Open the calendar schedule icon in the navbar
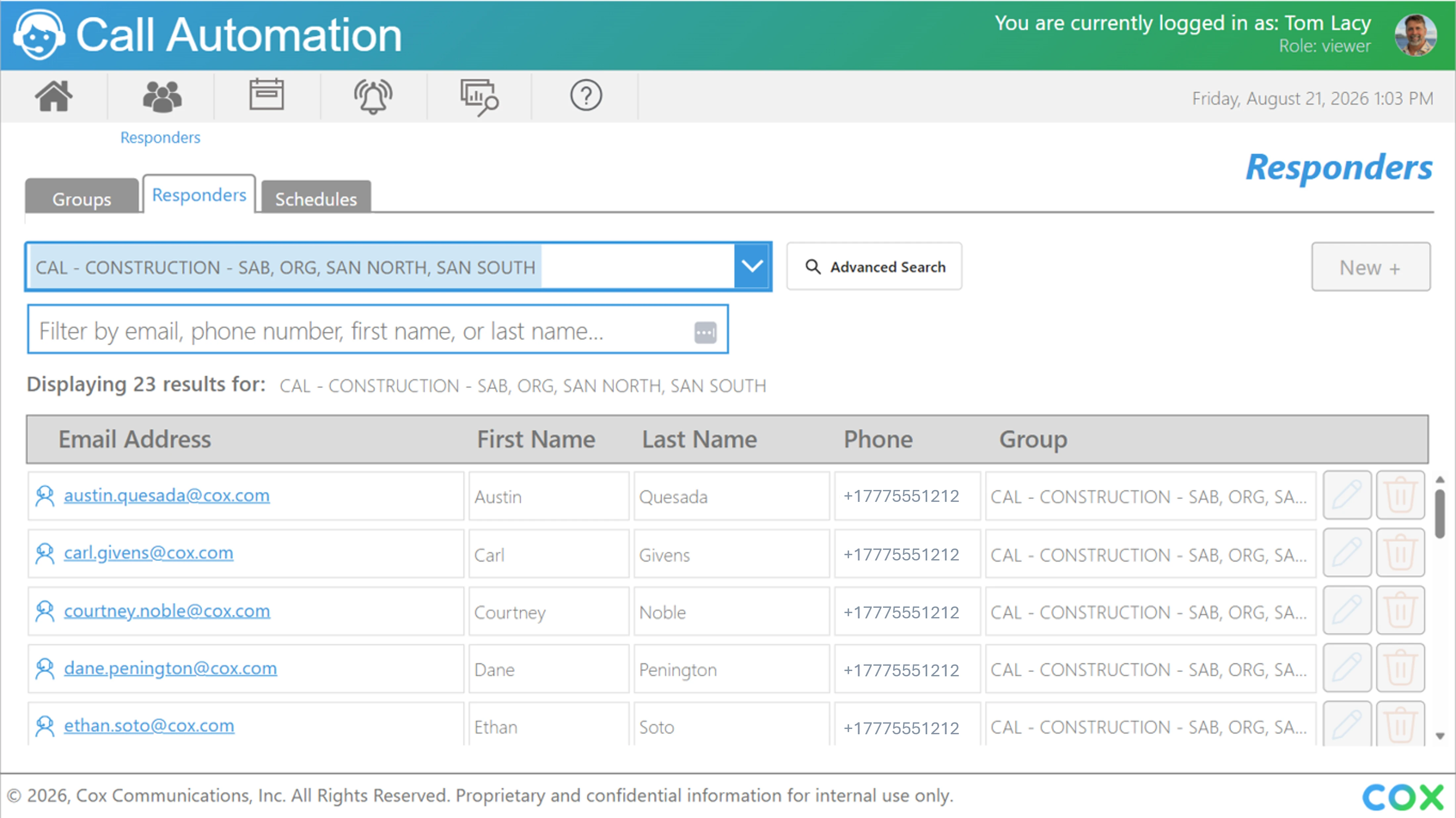1456x818 pixels. coord(267,94)
